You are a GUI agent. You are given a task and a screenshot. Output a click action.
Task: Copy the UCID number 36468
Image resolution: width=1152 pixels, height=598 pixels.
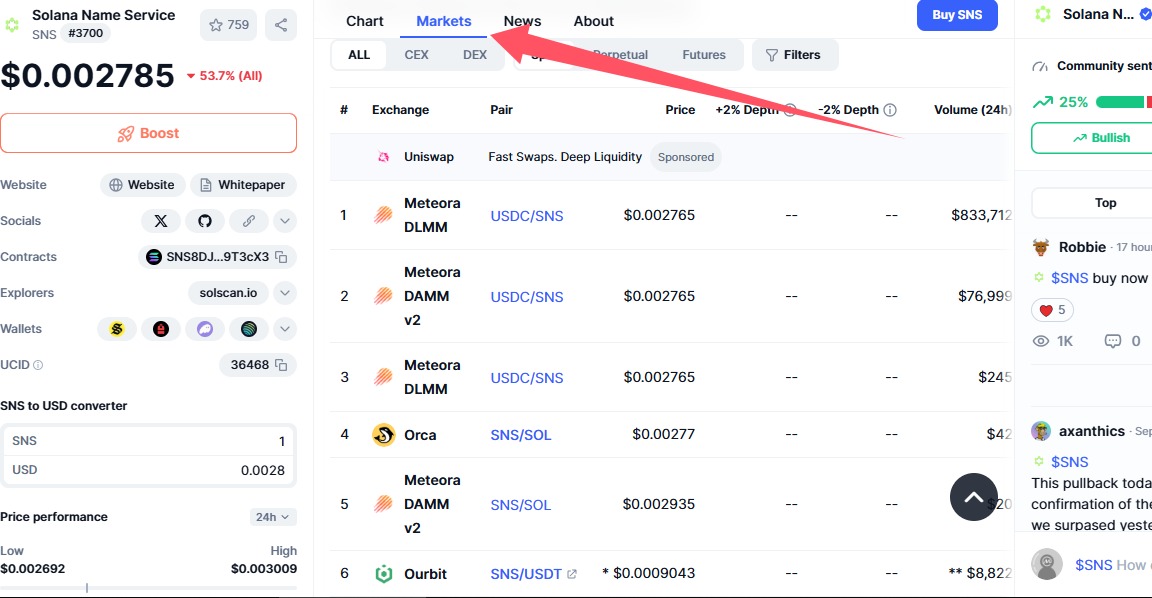click(x=282, y=365)
